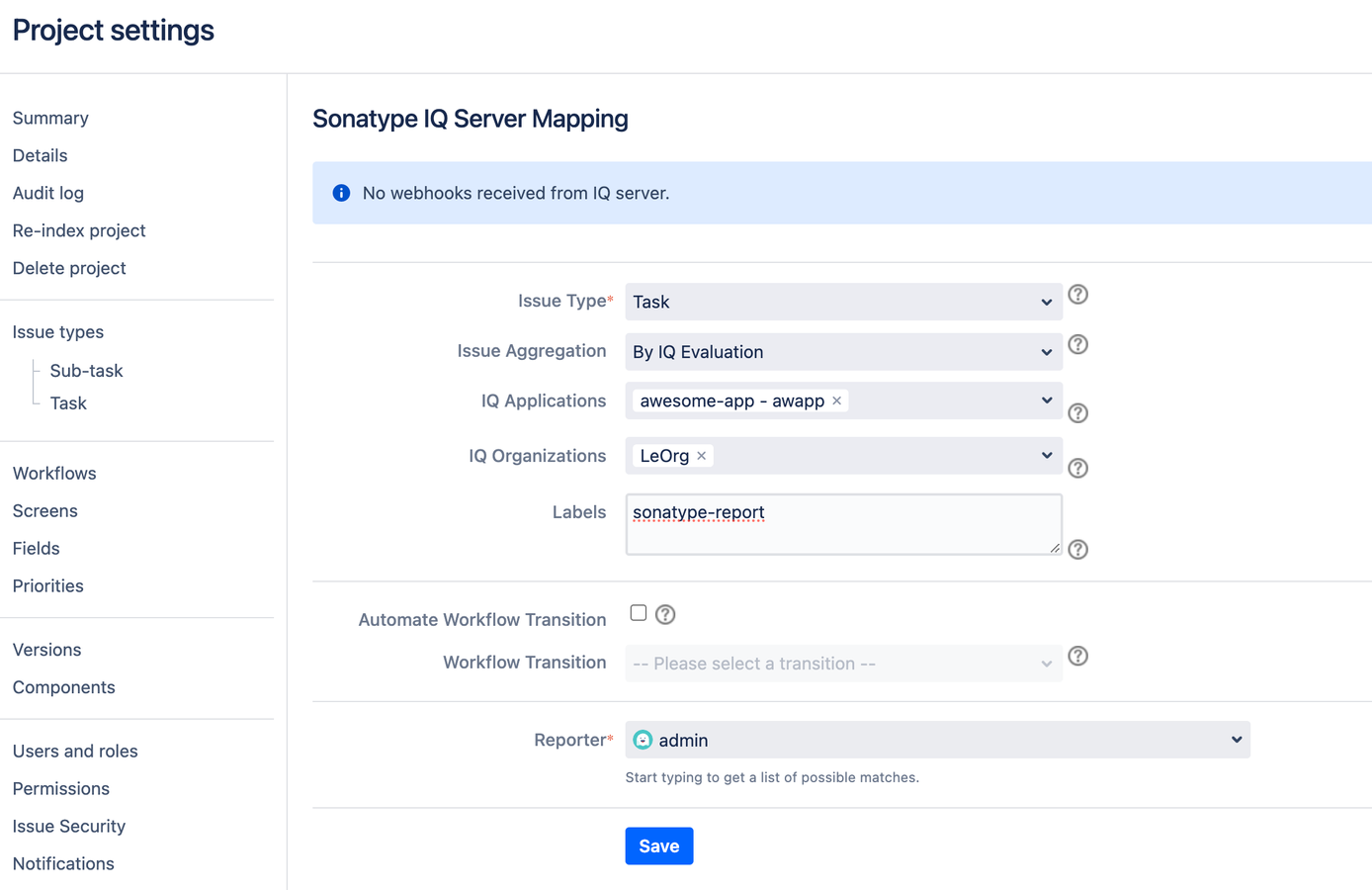Open help icon next to Issue Aggregation

[x=1078, y=344]
